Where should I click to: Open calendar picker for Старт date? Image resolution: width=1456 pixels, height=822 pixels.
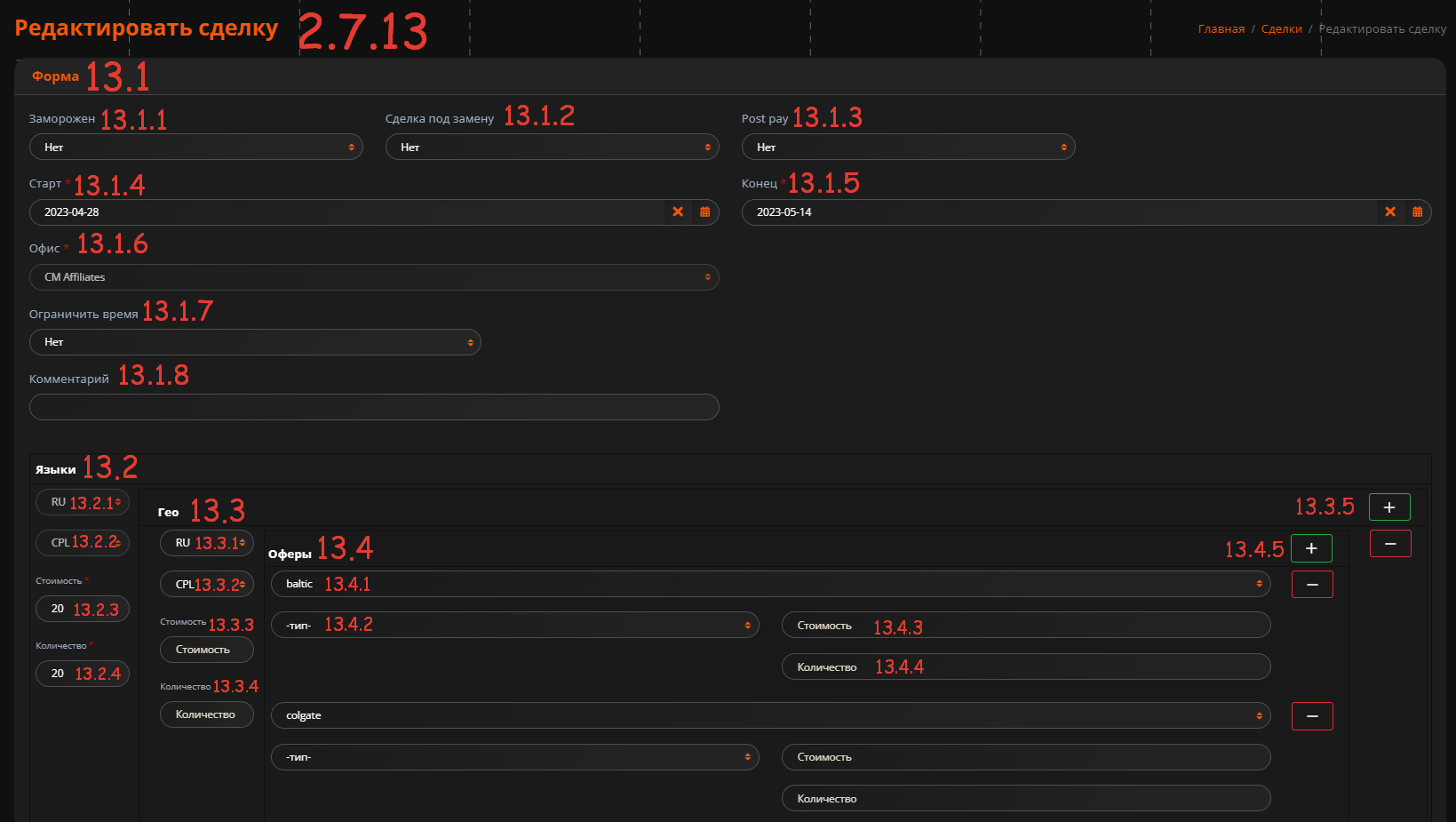tap(705, 212)
